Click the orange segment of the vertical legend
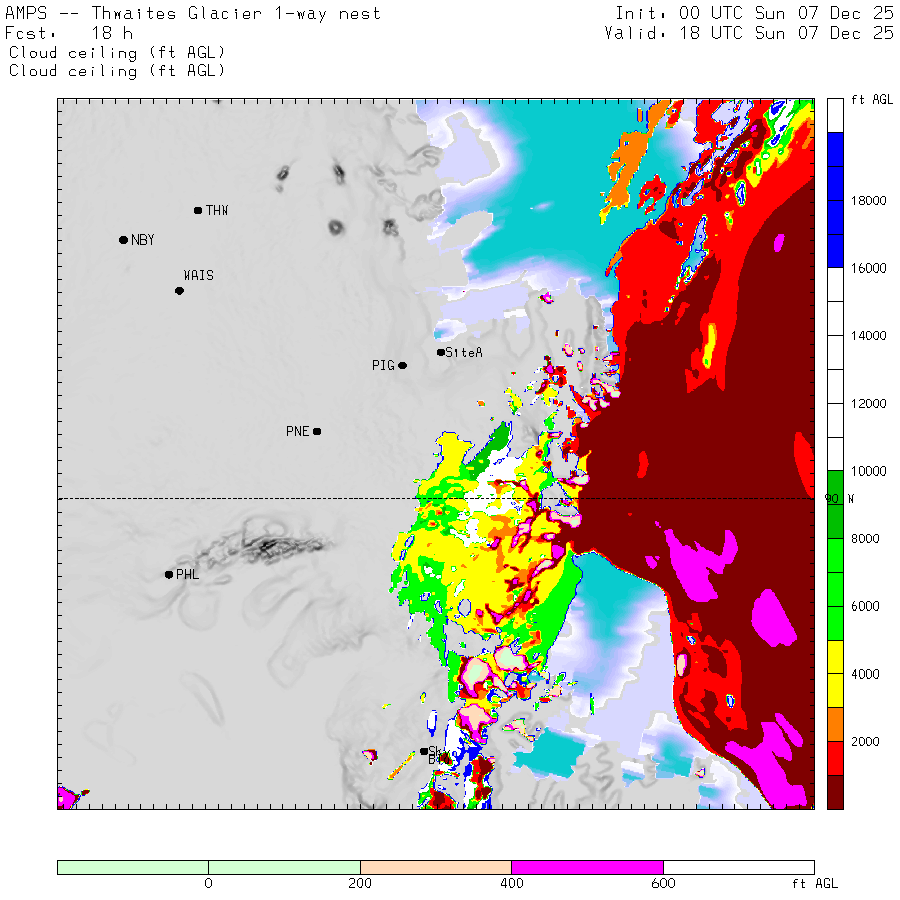 (x=835, y=724)
